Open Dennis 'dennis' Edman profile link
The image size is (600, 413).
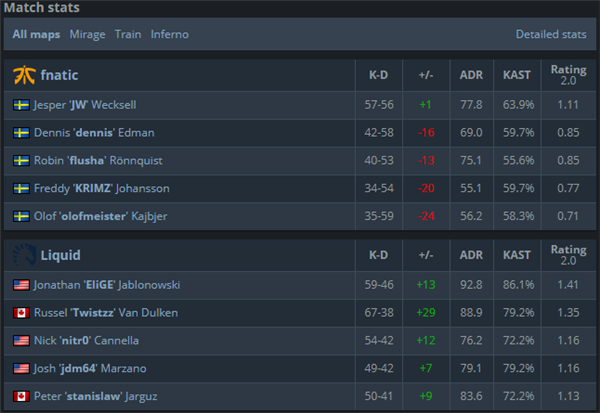(x=94, y=132)
